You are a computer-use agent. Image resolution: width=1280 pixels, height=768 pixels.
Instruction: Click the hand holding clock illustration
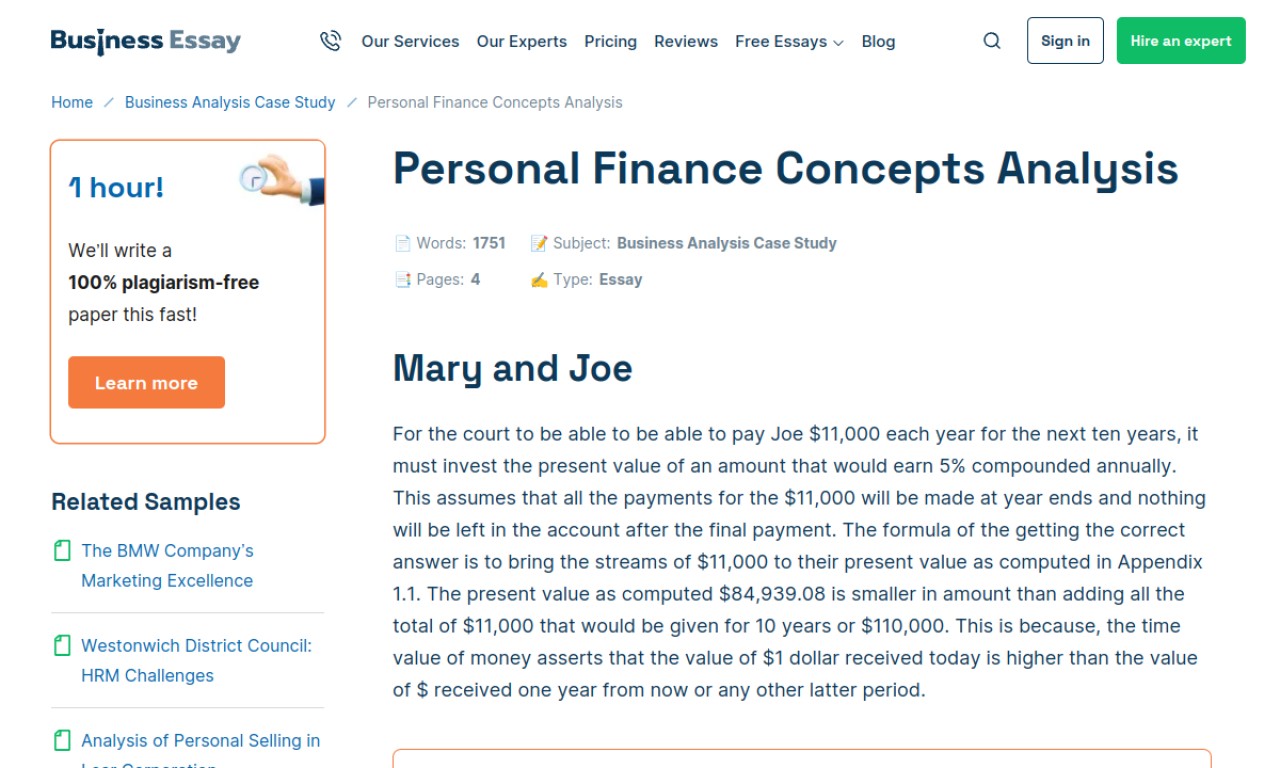(x=283, y=179)
